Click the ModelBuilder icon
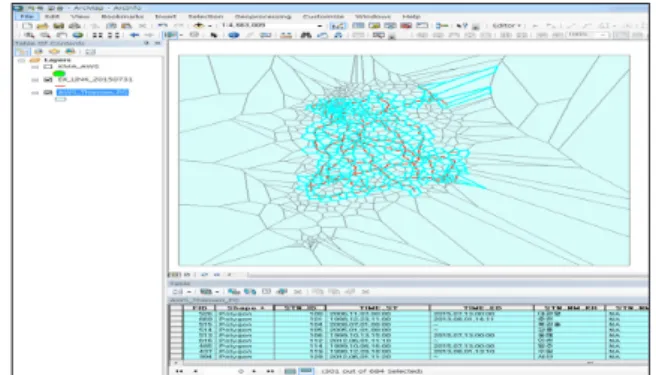 click(442, 26)
